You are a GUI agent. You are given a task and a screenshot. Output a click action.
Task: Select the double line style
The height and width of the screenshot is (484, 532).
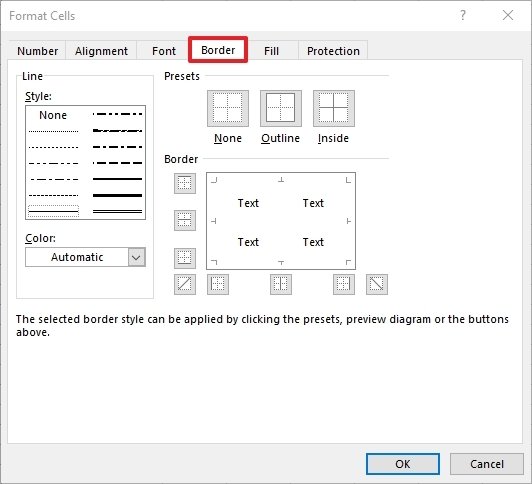coord(117,211)
